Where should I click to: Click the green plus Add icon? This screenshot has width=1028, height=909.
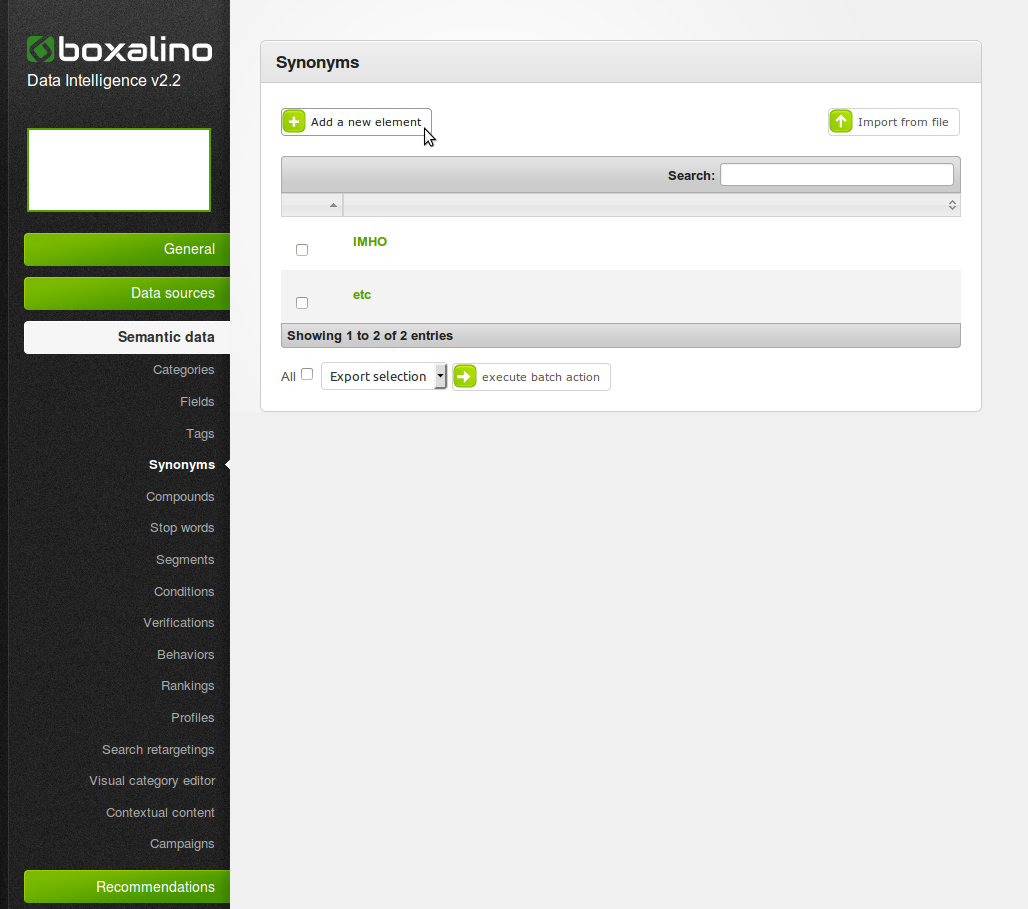(x=294, y=121)
